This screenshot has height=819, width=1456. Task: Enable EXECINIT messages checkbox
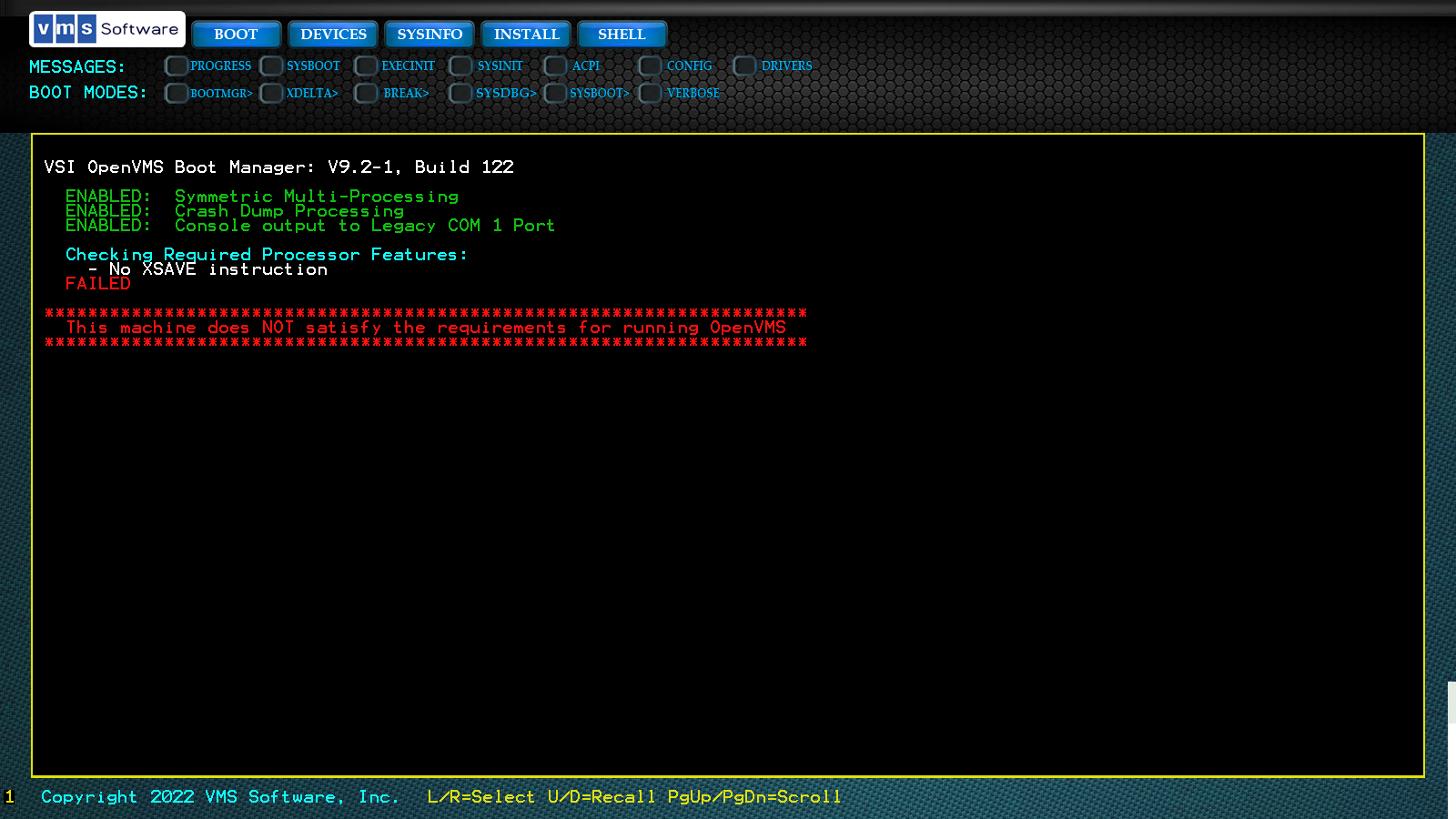pos(366,66)
